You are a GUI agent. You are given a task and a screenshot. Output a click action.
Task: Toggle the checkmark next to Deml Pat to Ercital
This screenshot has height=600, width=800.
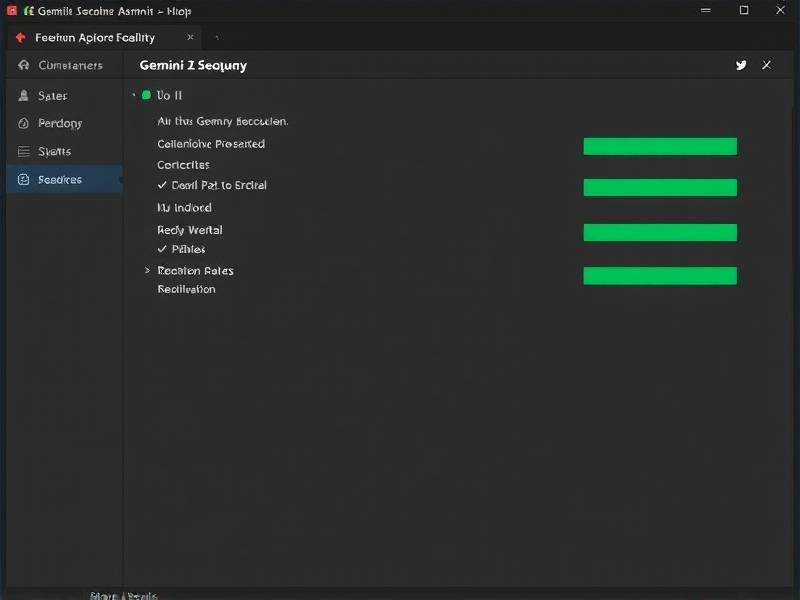pyautogui.click(x=162, y=186)
